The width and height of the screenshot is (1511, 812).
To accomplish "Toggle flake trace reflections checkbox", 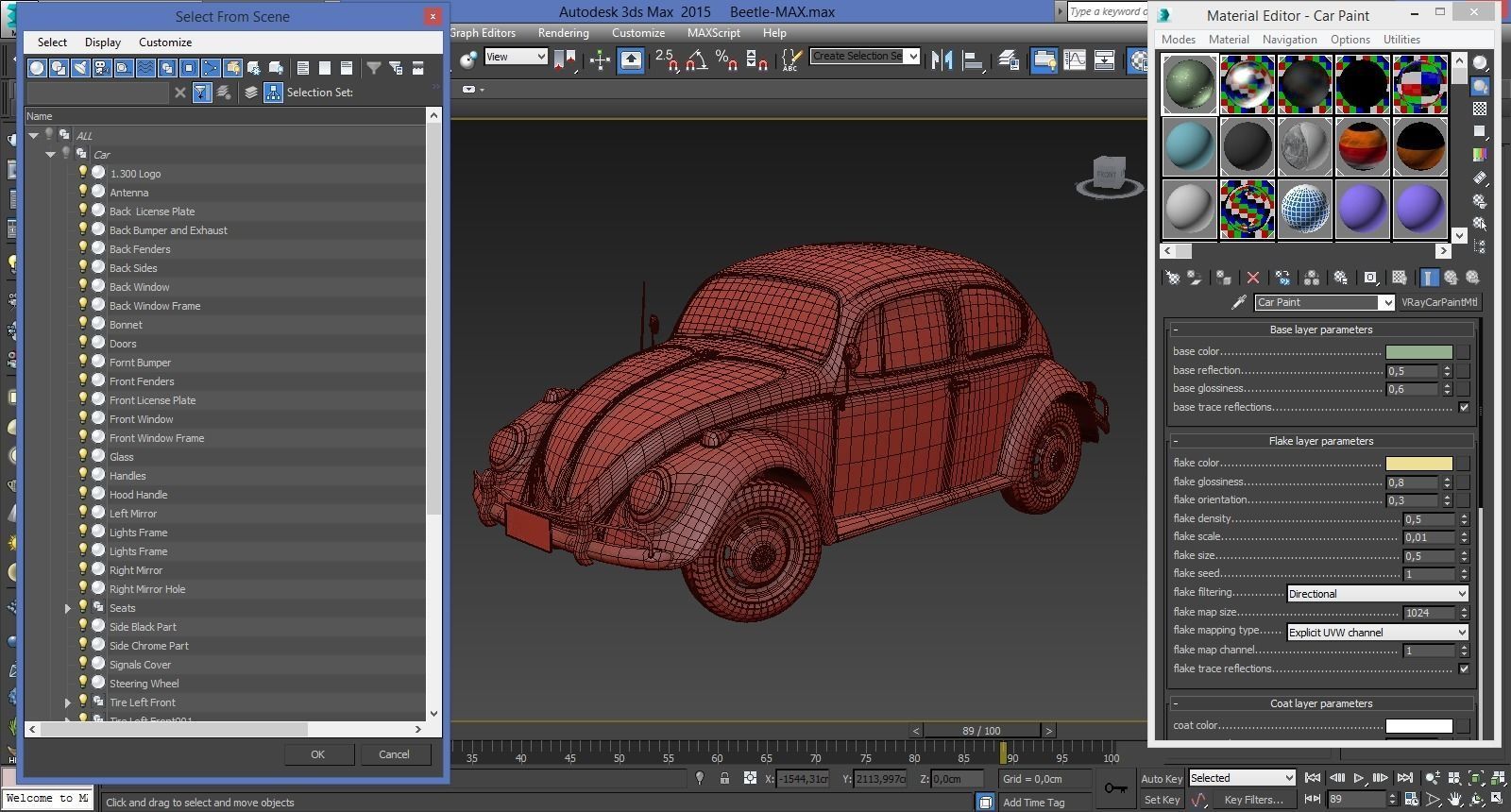I will [x=1464, y=668].
